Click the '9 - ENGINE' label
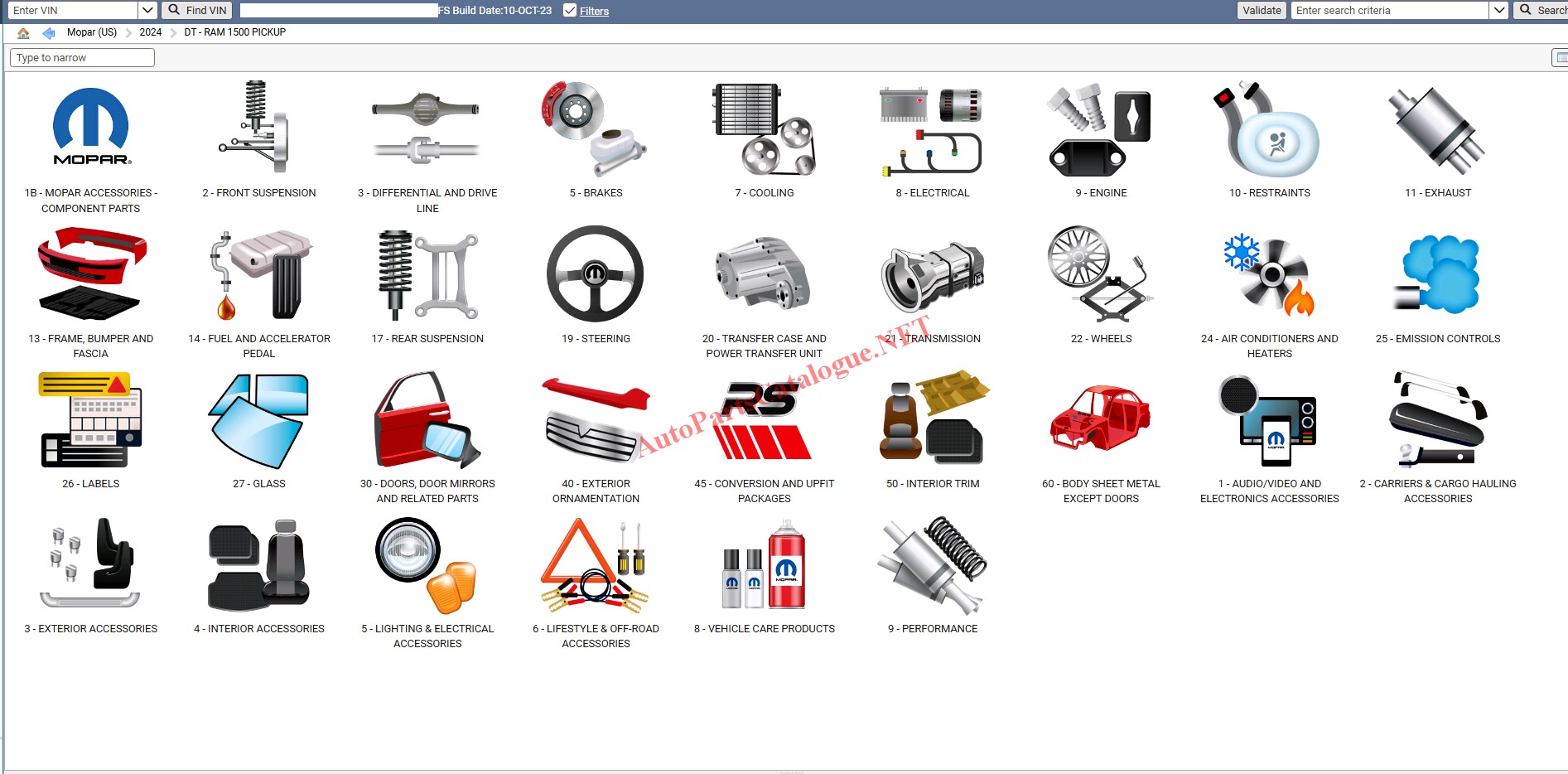Screen dimensions: 1568x774 click(x=1102, y=193)
